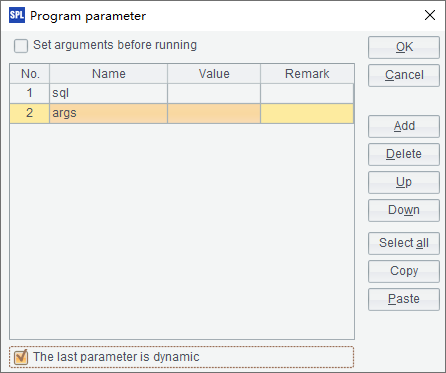Click the Remark cell of args row

pyautogui.click(x=307, y=113)
